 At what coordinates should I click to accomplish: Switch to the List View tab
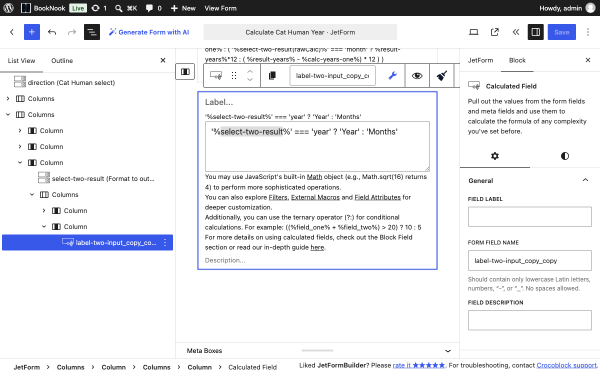tap(21, 60)
